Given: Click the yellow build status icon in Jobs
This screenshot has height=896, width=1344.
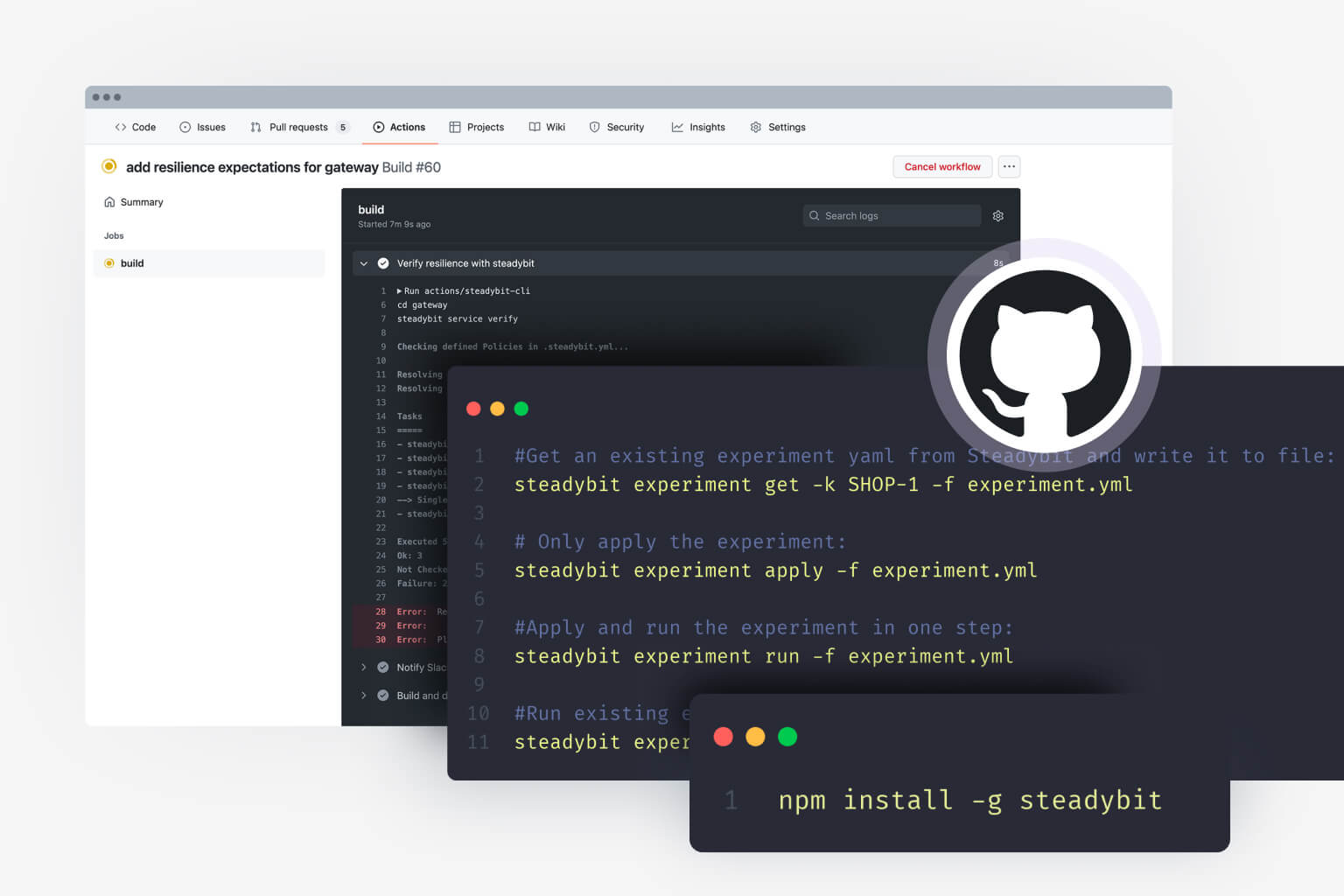Looking at the screenshot, I should tap(109, 263).
